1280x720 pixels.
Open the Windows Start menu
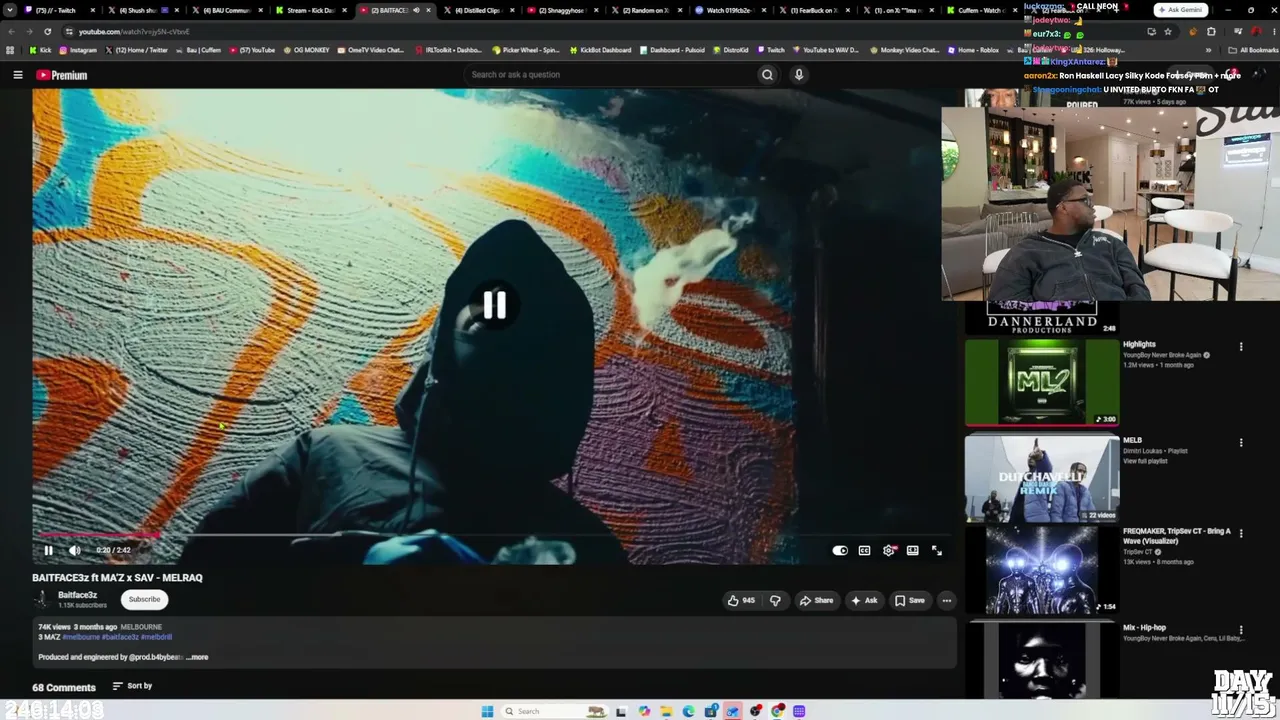[x=487, y=711]
